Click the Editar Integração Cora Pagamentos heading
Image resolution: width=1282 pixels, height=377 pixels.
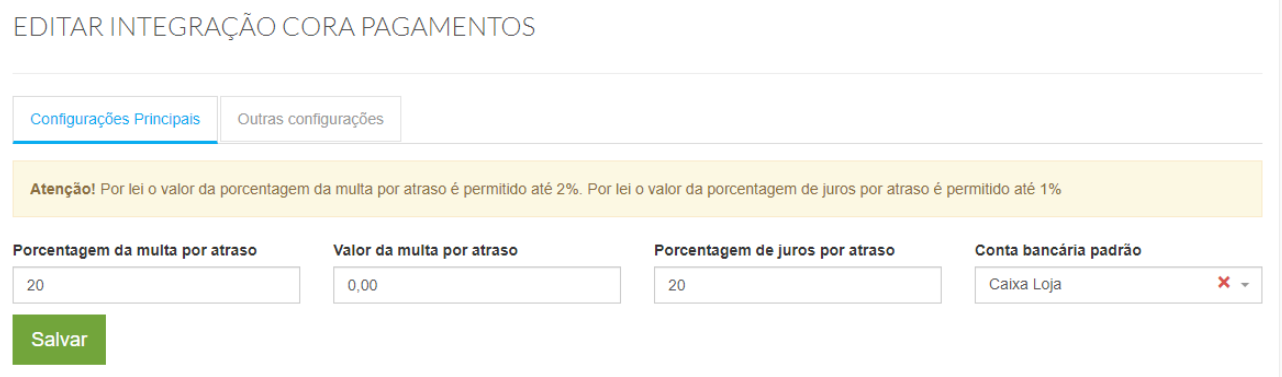tap(274, 27)
